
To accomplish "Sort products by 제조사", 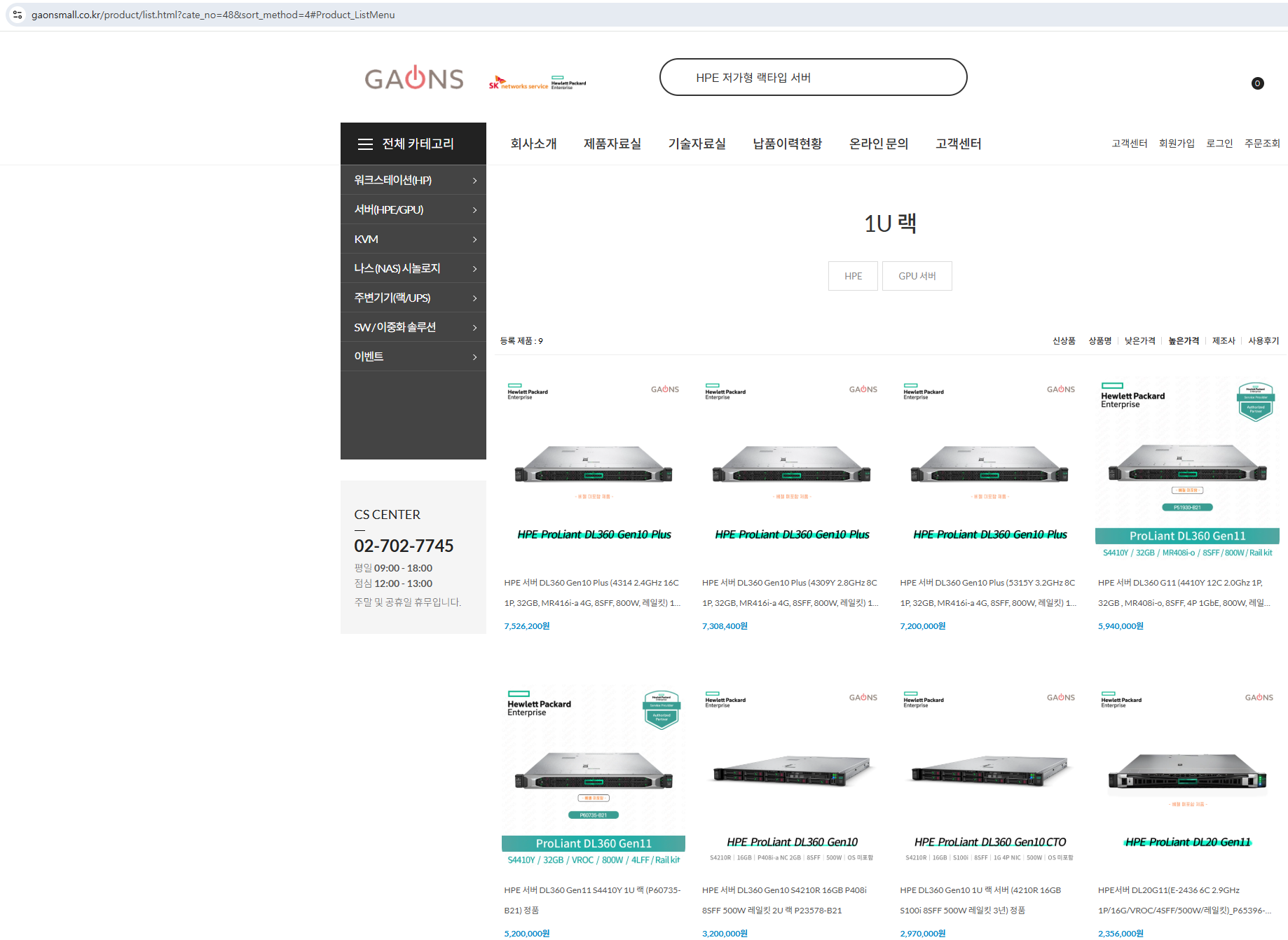I will (1224, 340).
